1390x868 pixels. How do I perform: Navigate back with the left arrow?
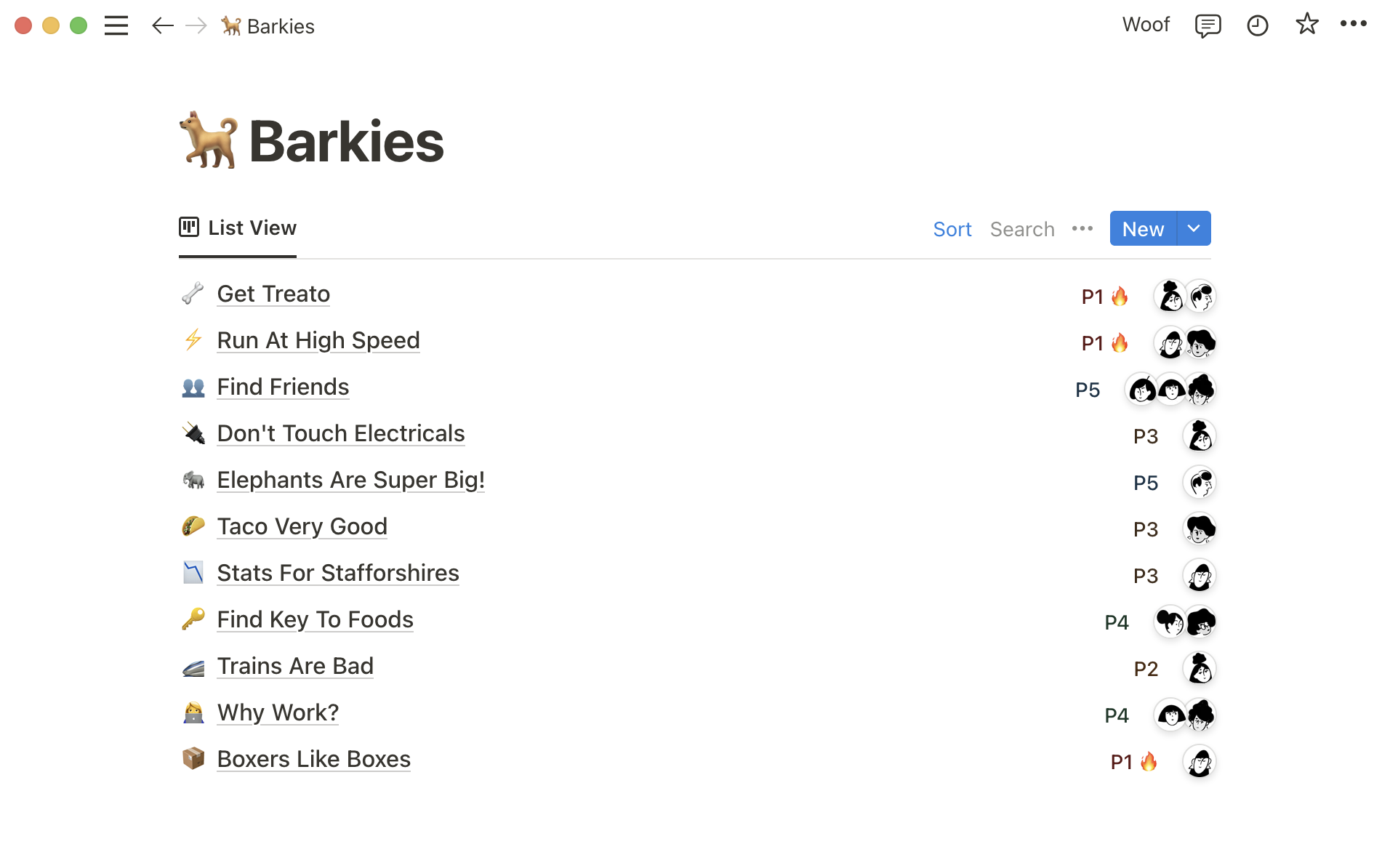point(162,25)
